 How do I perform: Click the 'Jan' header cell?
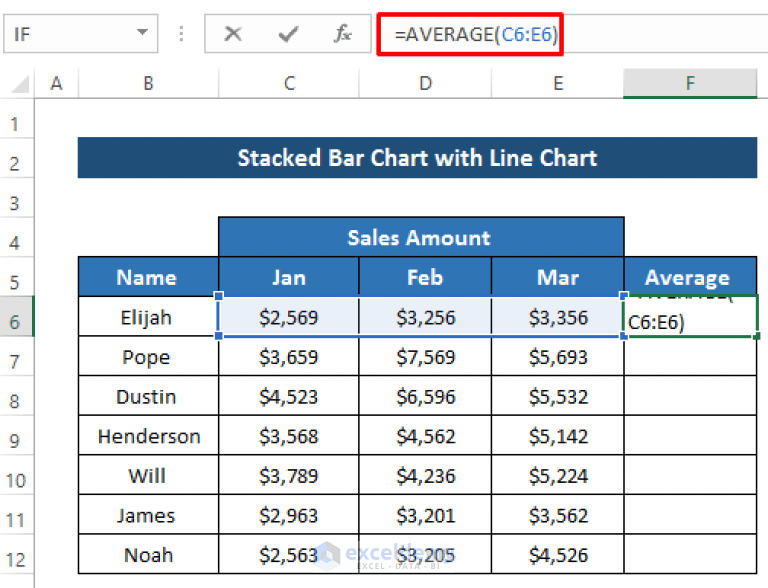pos(289,277)
